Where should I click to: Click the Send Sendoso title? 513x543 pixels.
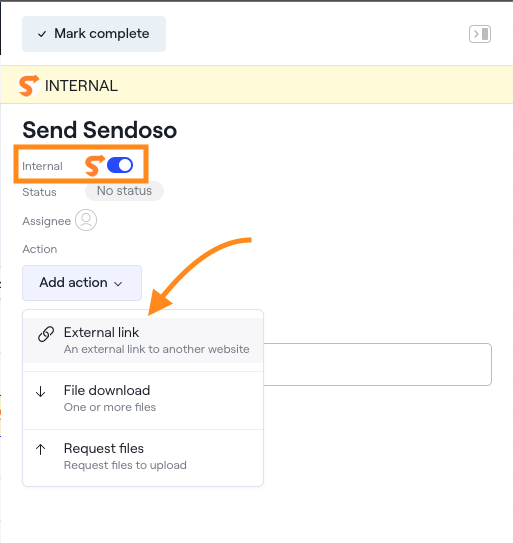[100, 130]
